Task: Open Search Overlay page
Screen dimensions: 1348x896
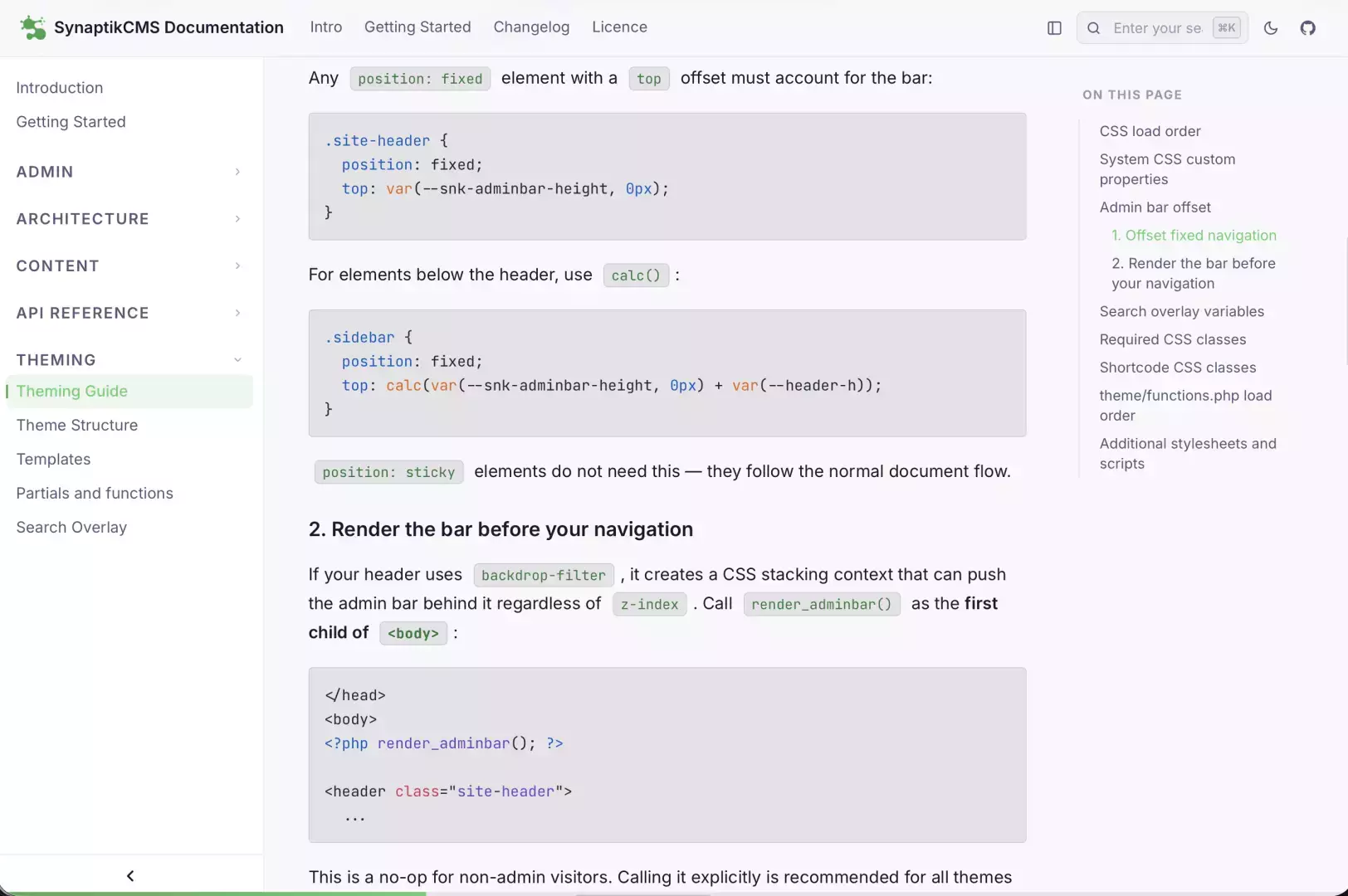Action: (x=71, y=528)
